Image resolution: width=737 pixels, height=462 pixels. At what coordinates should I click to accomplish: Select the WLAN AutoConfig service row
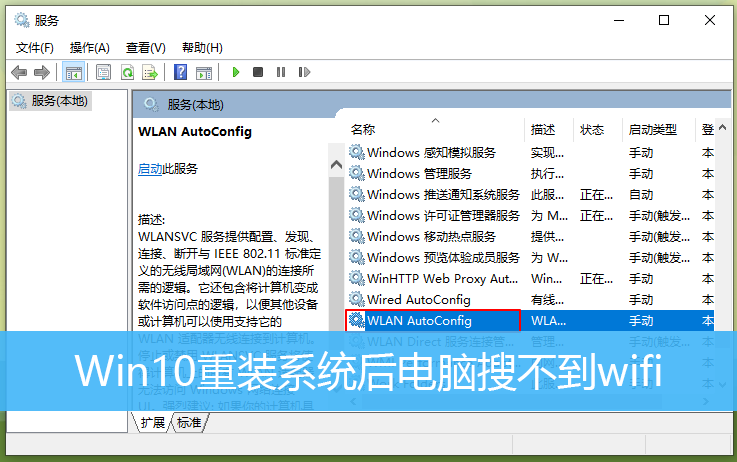coord(531,321)
